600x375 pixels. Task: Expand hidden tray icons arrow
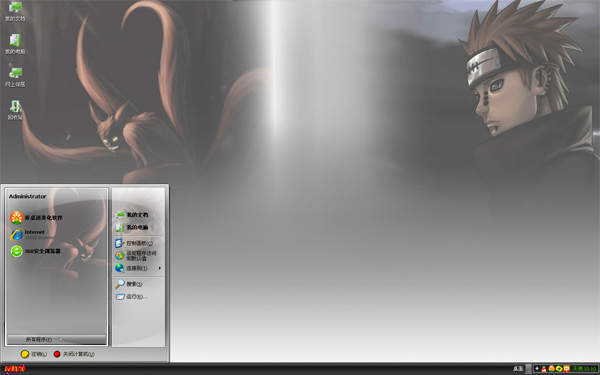[537, 368]
